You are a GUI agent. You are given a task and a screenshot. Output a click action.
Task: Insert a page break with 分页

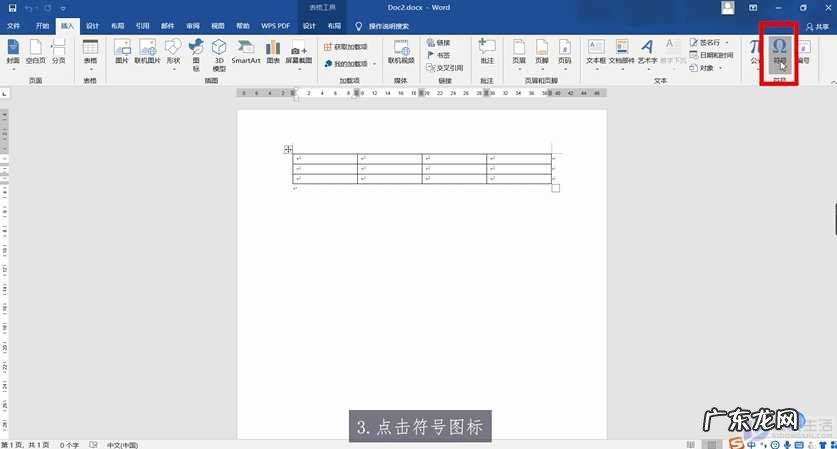tap(59, 52)
